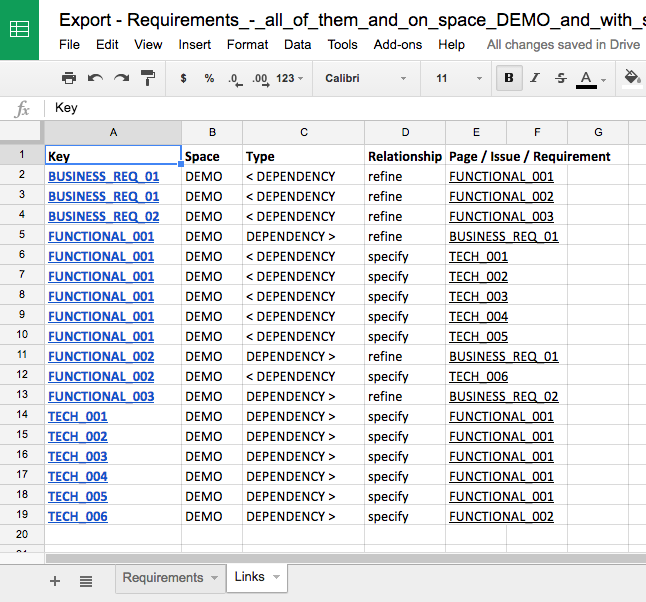Apply percent format to cell
Viewport: 646px width, 602px height.
pos(209,78)
